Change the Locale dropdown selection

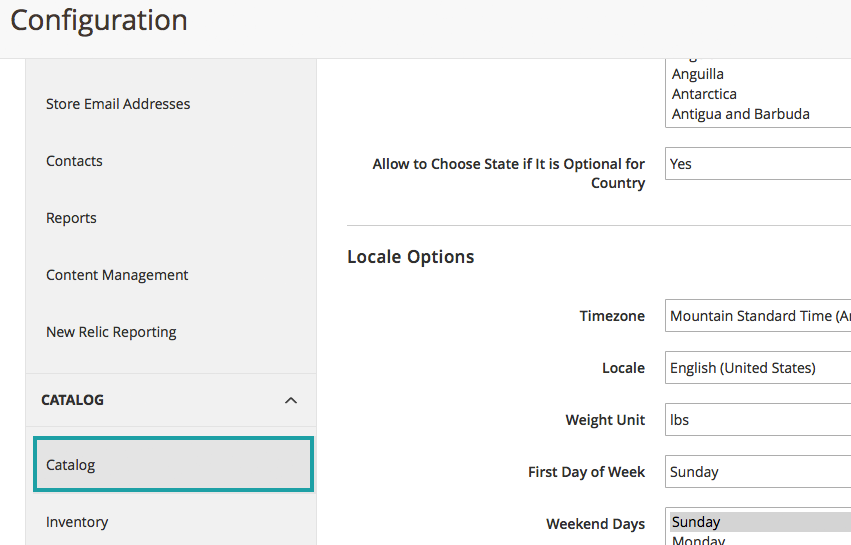[x=757, y=368]
